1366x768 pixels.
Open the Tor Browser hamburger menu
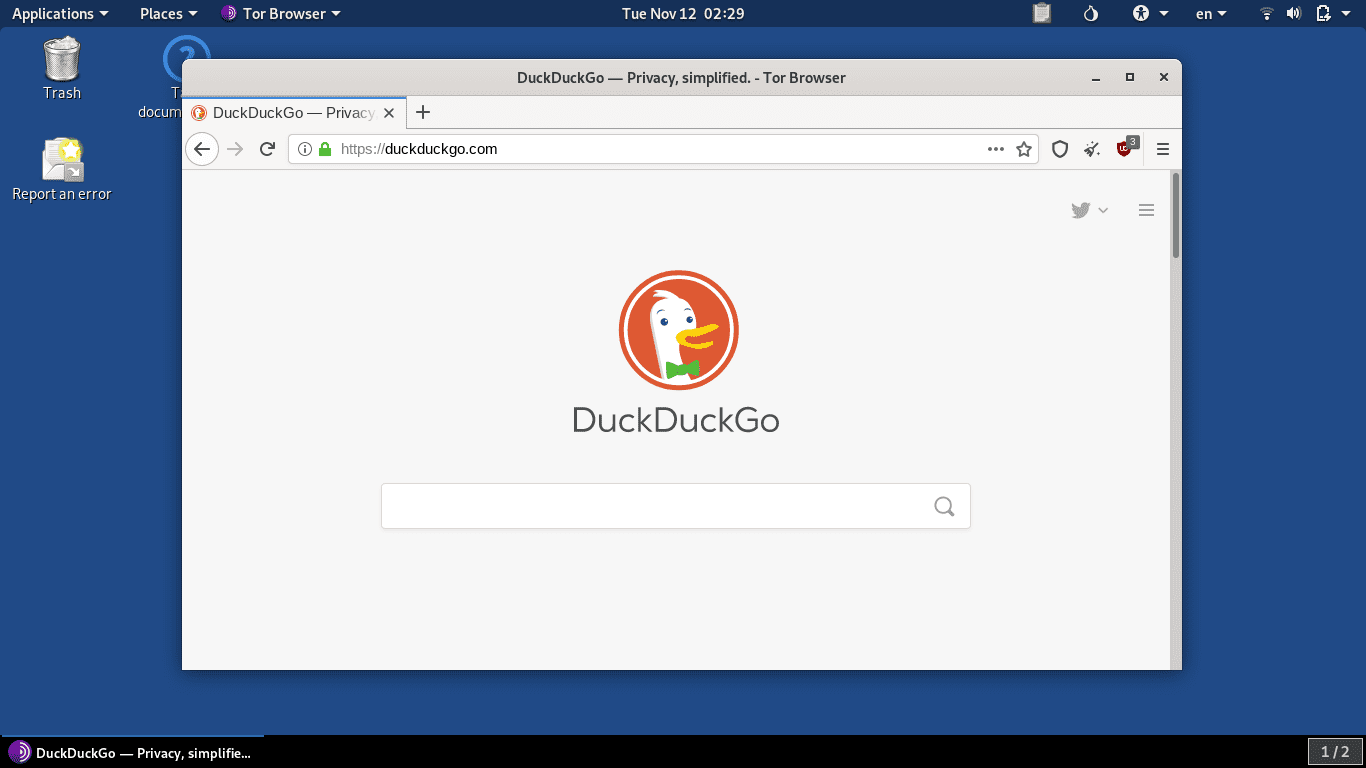tap(1163, 149)
